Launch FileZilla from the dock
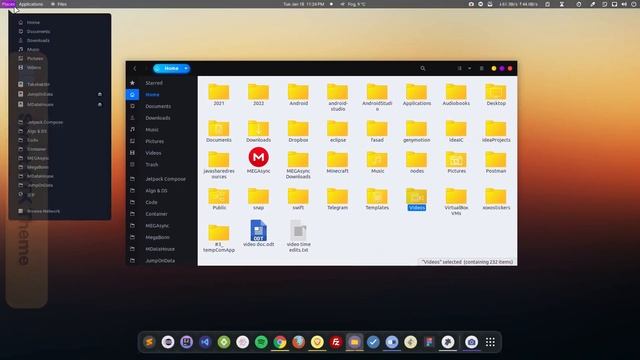Viewport: 640px width, 360px height. click(x=336, y=342)
